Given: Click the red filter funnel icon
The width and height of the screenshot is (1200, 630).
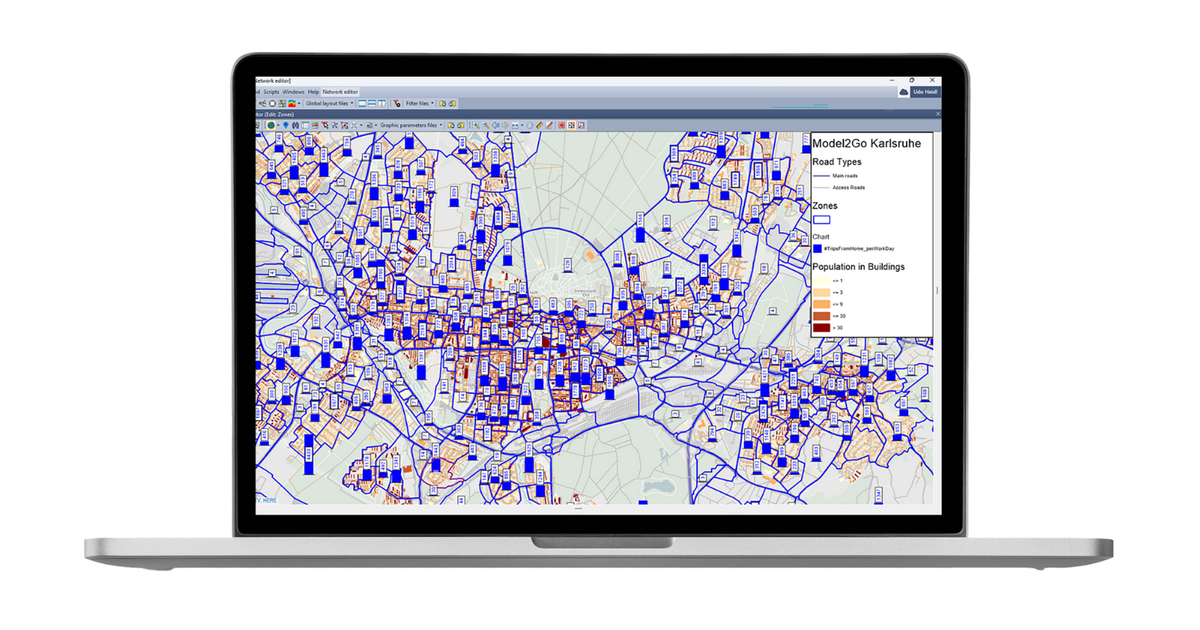Looking at the screenshot, I should click(x=396, y=103).
